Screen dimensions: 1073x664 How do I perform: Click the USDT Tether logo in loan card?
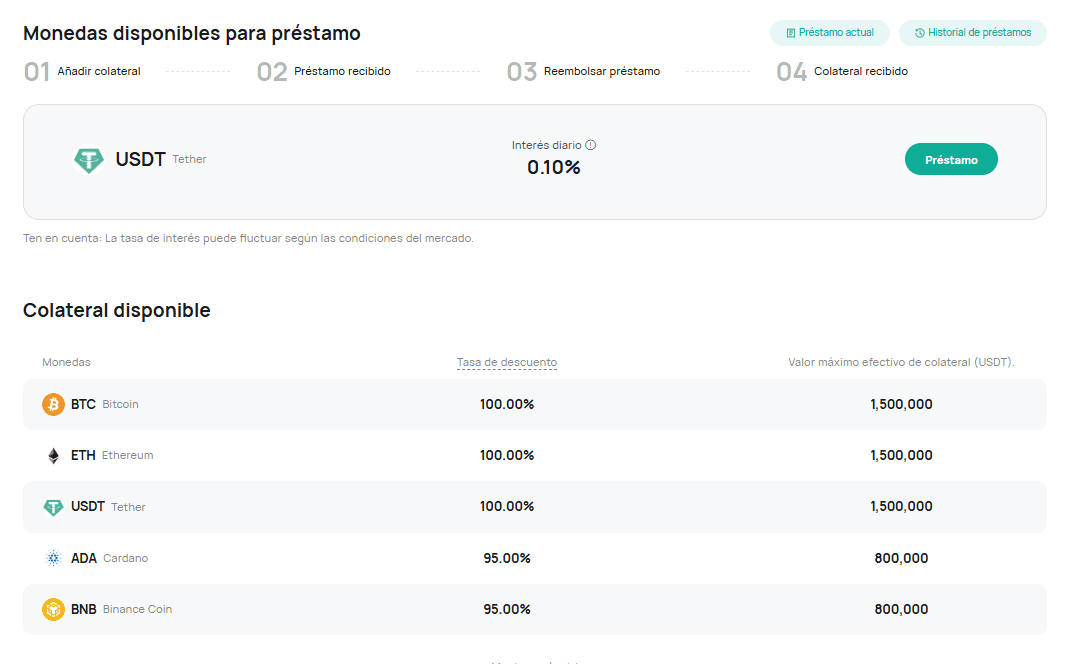[89, 159]
